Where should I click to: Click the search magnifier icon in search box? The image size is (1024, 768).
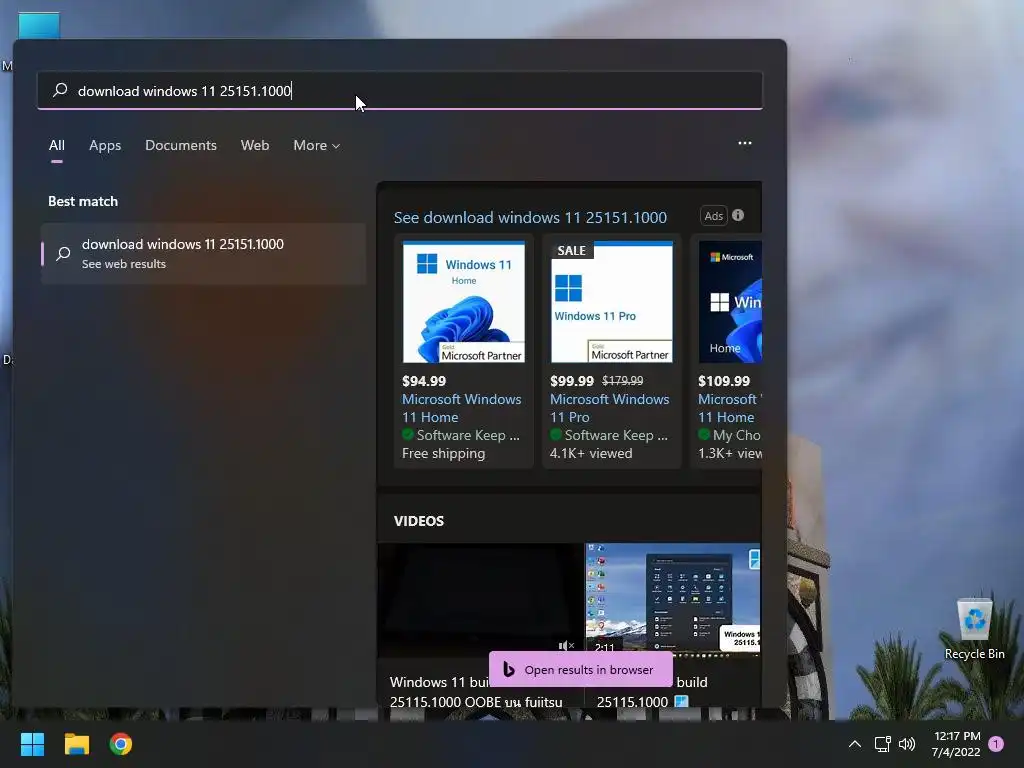click(60, 90)
